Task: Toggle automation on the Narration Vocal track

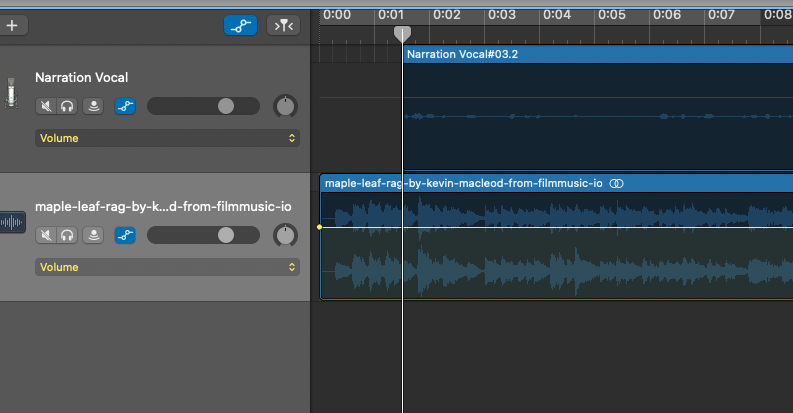Action: 125,106
